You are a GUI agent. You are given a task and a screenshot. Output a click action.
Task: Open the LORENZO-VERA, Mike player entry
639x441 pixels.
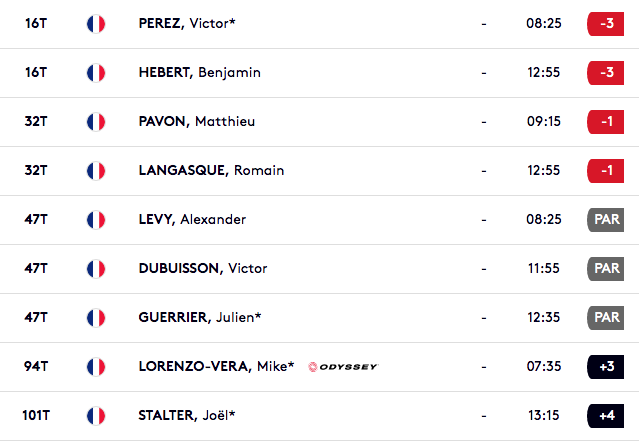click(x=216, y=366)
